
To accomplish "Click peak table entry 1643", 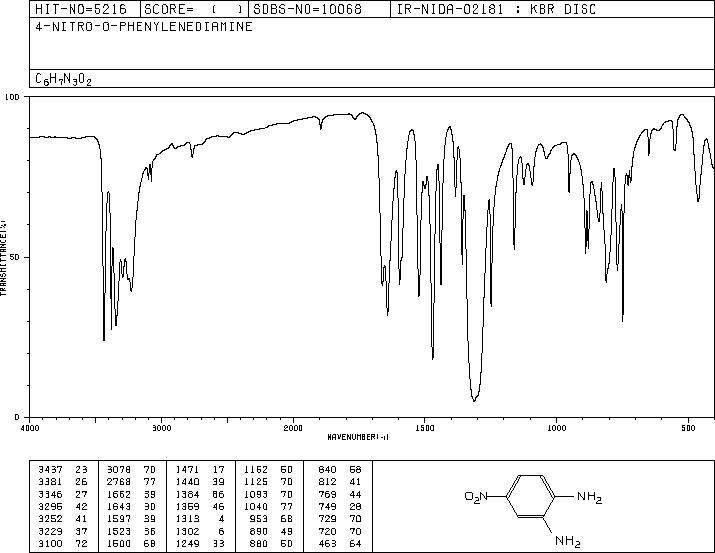I will click(119, 506).
